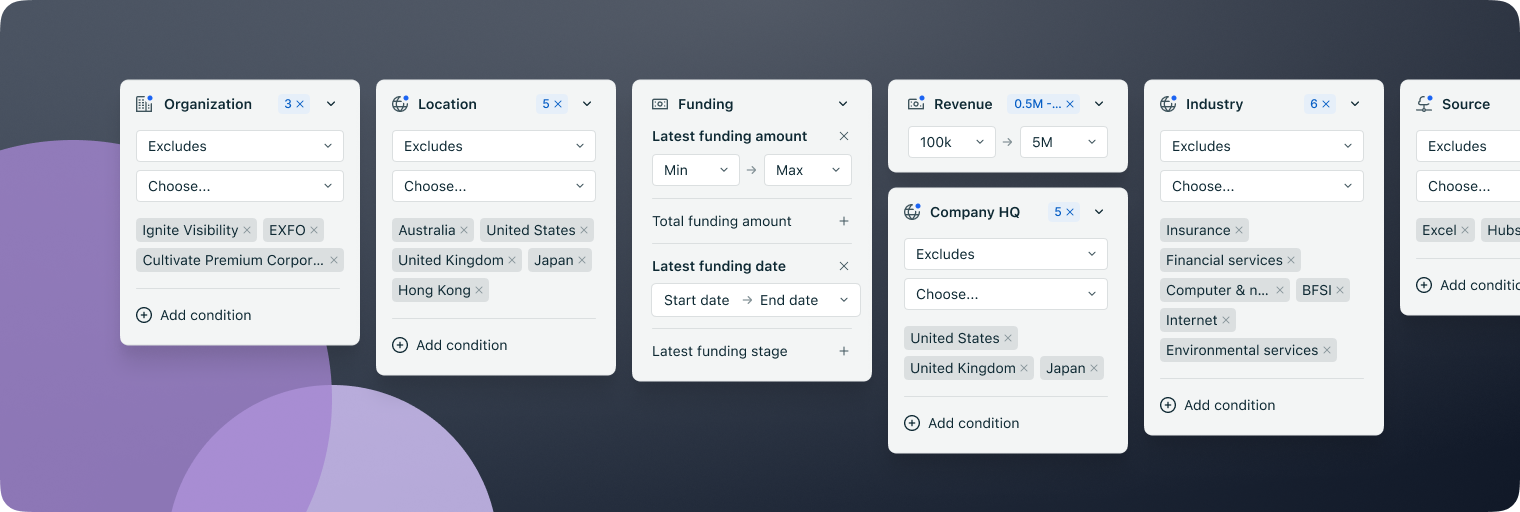Click the Company HQ globe icon
The width and height of the screenshot is (1520, 512).
(912, 212)
